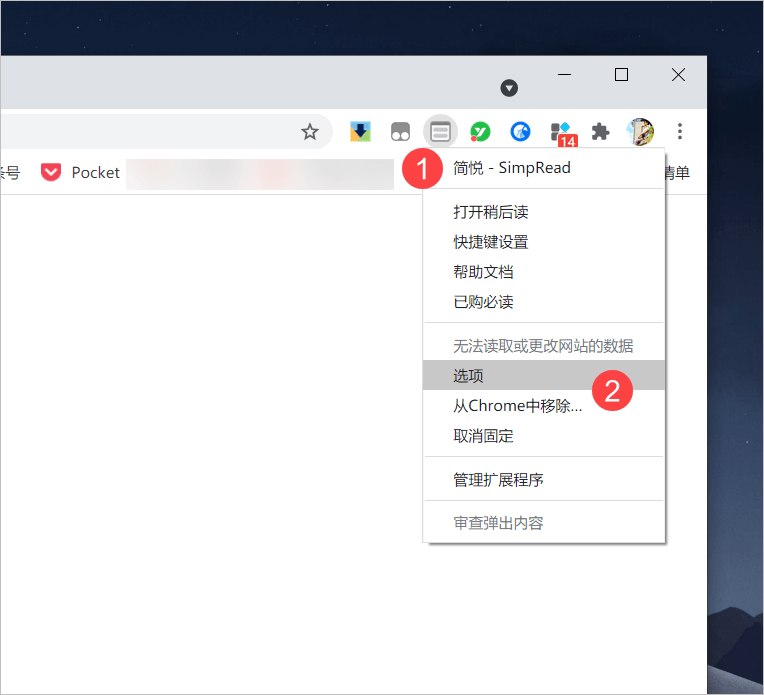Open the green Y extension icon
764x695 pixels.
click(480, 132)
